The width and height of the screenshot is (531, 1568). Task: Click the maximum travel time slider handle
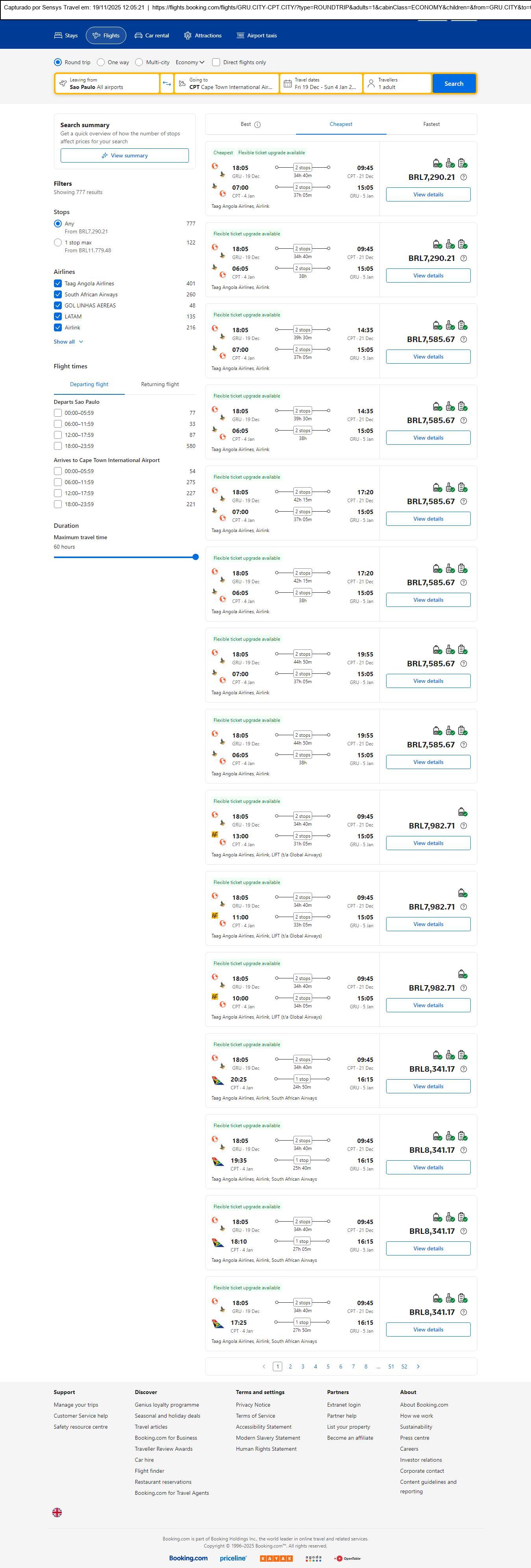point(196,557)
